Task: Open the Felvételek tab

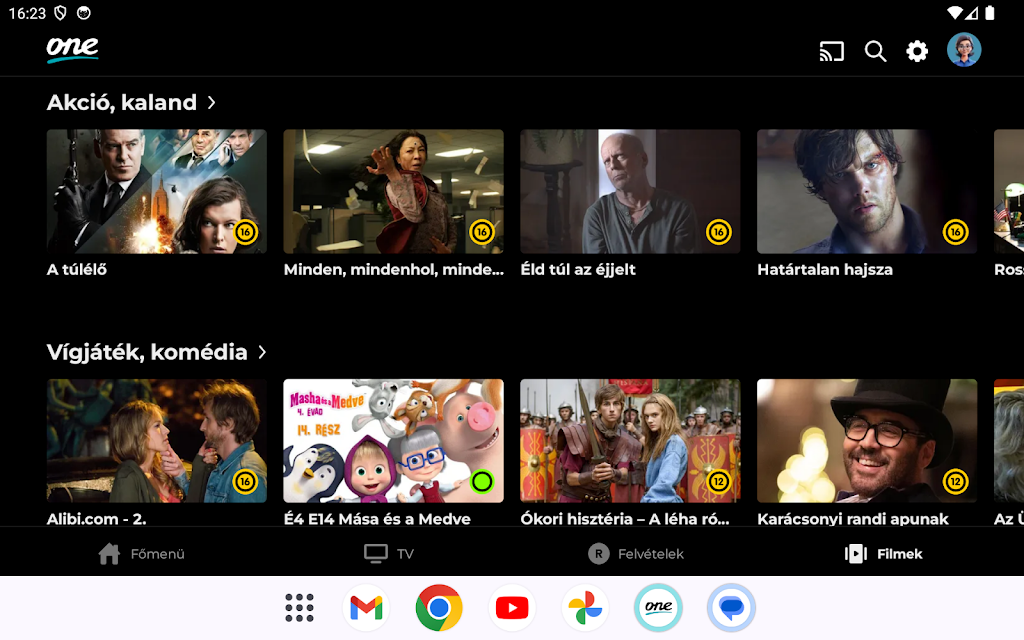Action: (x=636, y=554)
